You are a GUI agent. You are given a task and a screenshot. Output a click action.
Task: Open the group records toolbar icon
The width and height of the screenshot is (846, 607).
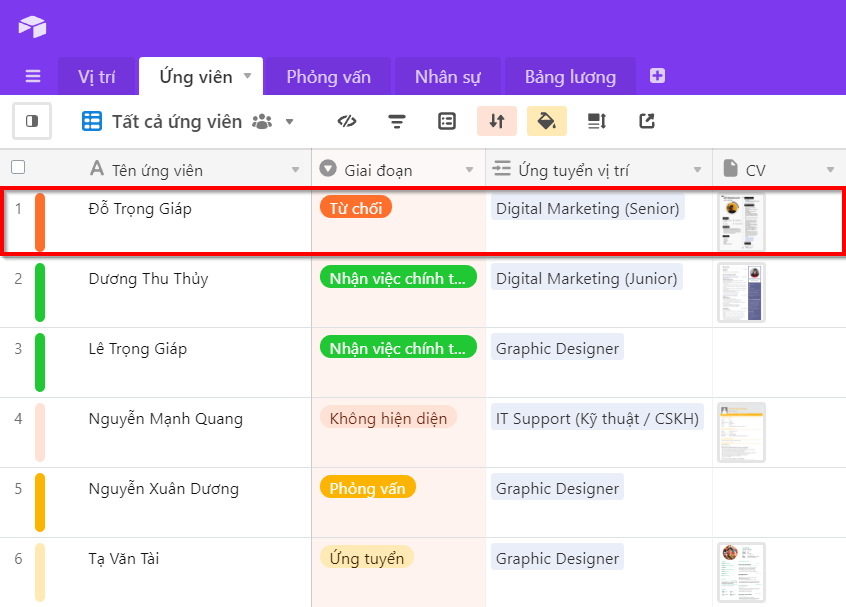447,121
